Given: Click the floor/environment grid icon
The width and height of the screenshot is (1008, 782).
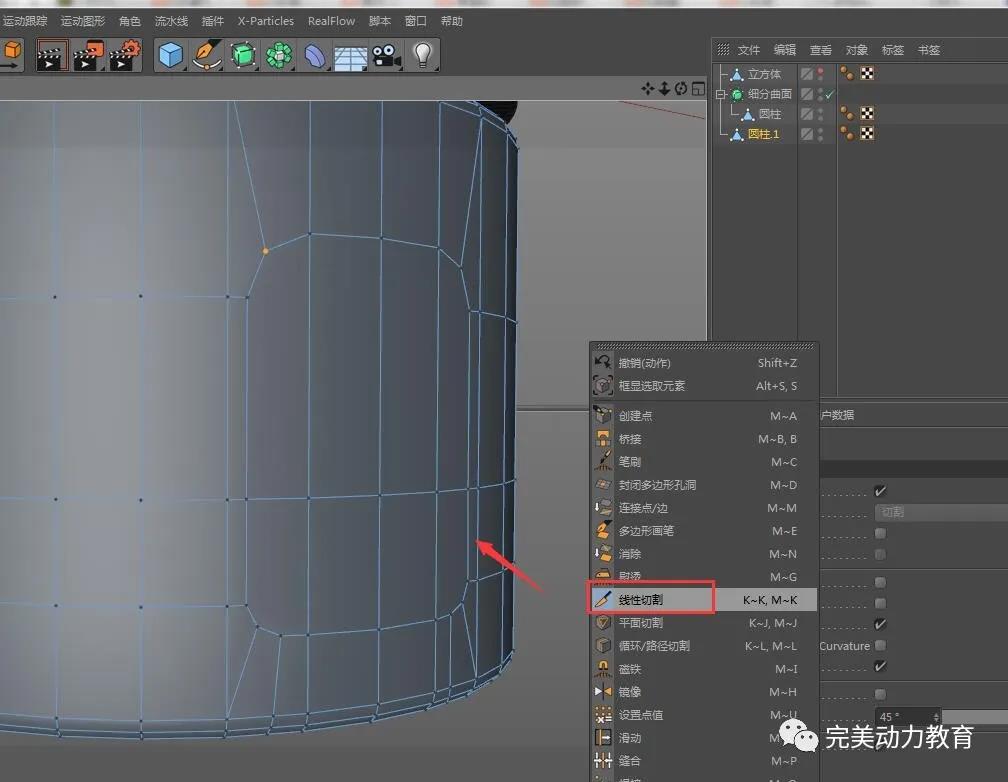Looking at the screenshot, I should click(350, 55).
